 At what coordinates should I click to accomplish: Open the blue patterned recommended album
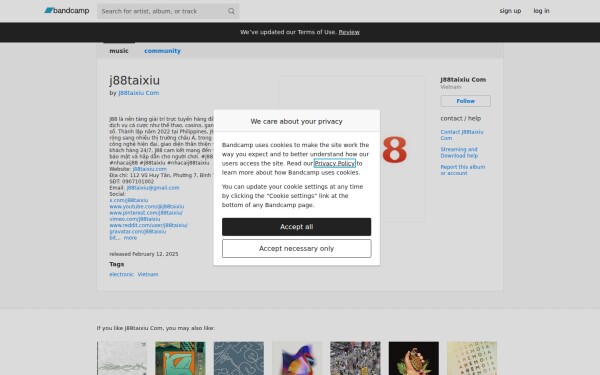click(x=238, y=358)
